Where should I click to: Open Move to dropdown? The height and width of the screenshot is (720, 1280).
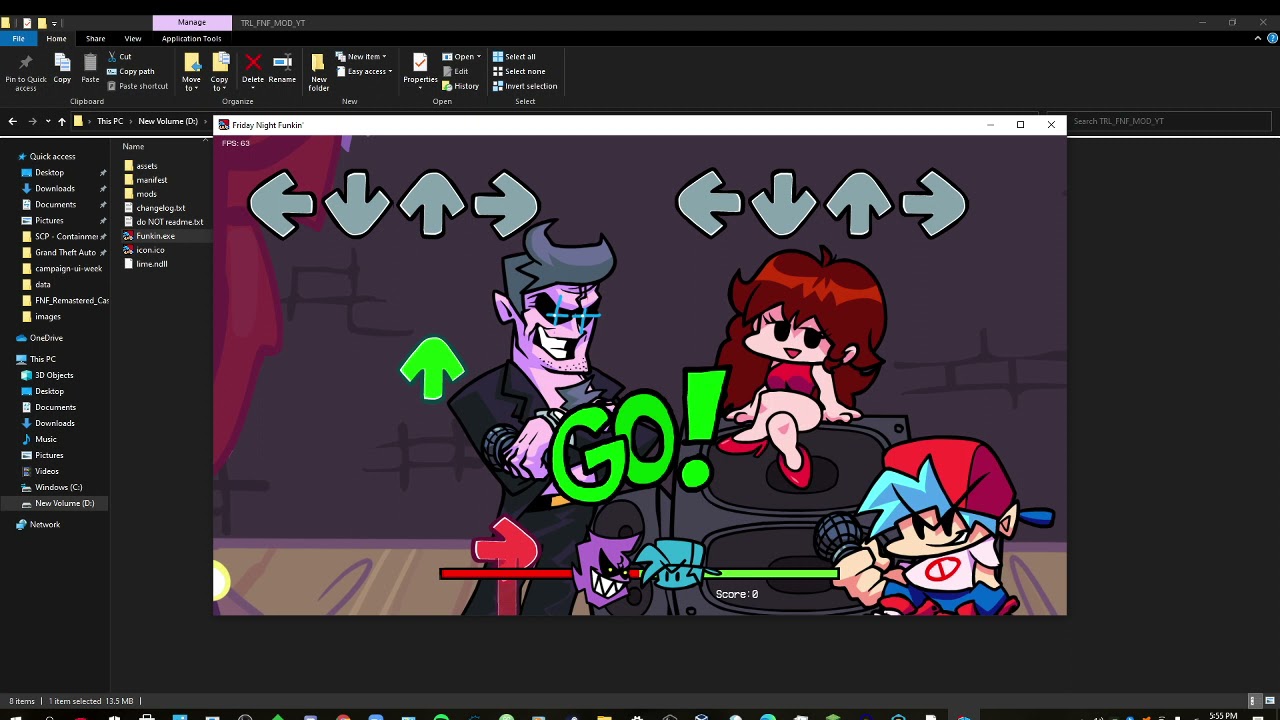[x=191, y=72]
